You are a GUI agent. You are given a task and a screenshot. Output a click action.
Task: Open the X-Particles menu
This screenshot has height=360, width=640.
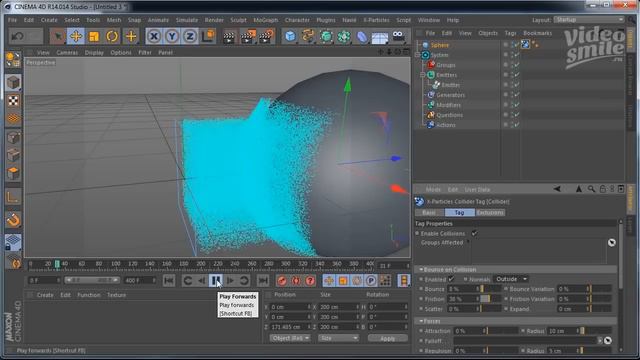376,20
